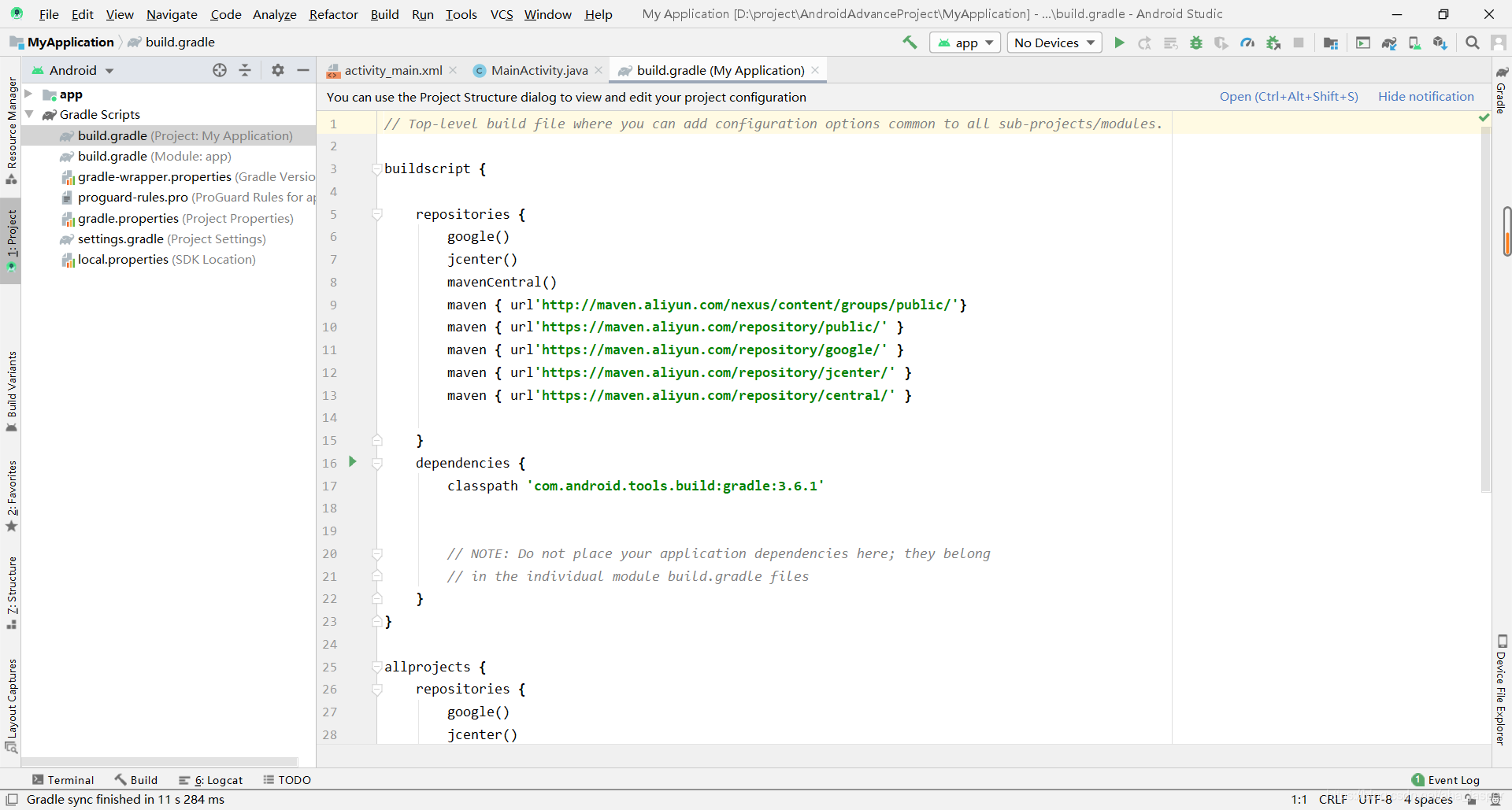
Task: Click the Debug app bug icon
Action: point(1196,43)
